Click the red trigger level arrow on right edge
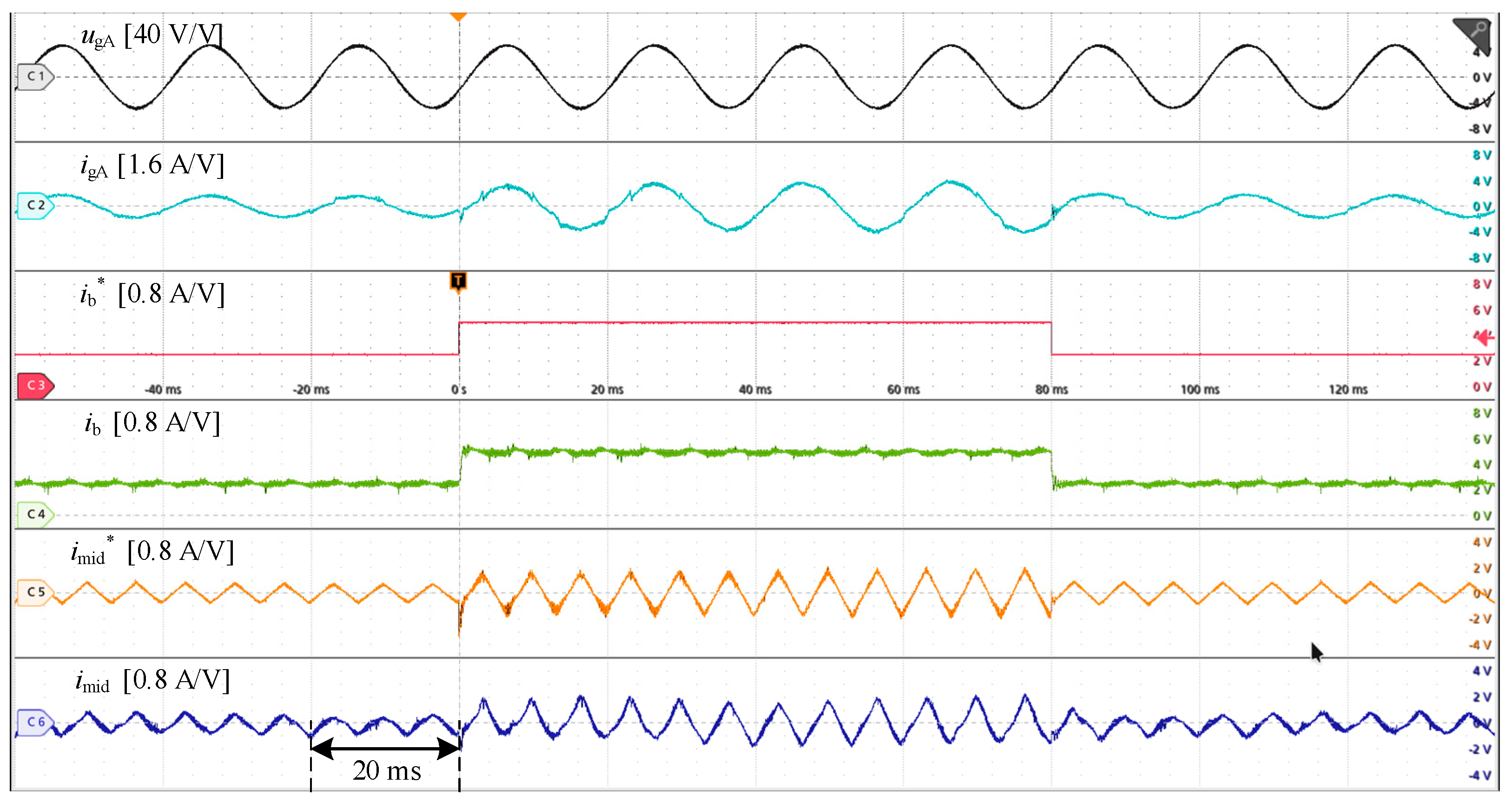Viewport: 1512px width, 802px height. click(x=1485, y=337)
